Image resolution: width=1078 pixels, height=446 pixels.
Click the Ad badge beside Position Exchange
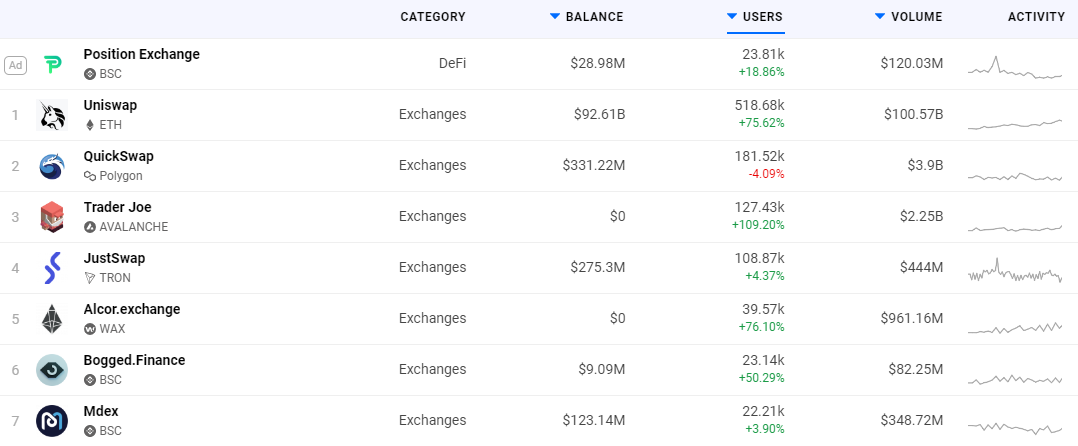point(15,65)
